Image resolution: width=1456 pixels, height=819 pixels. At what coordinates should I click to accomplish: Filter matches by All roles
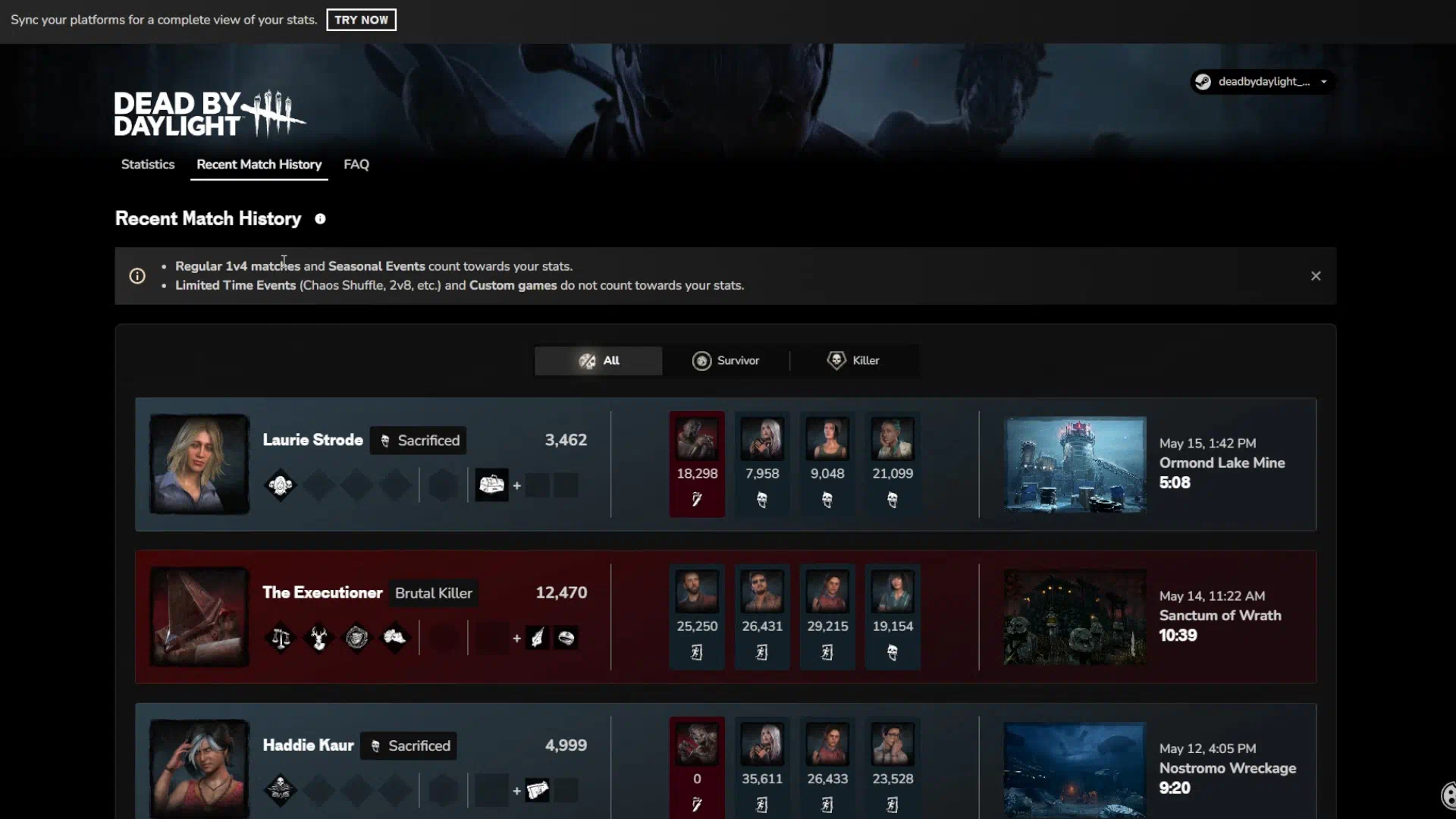(598, 361)
